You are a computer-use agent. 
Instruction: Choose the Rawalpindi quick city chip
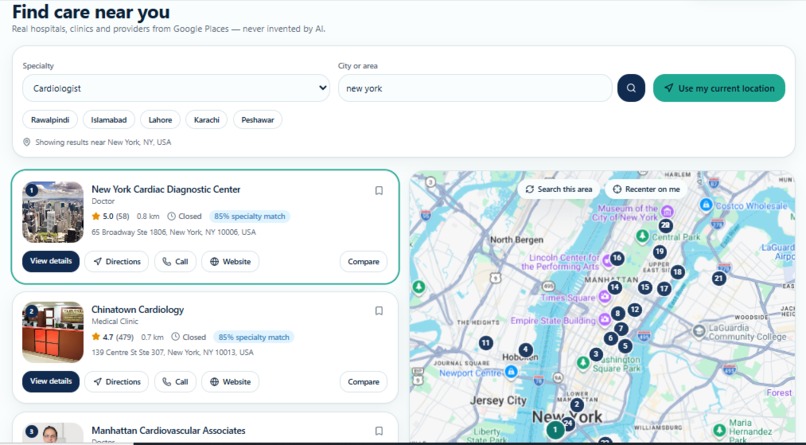tap(50, 120)
